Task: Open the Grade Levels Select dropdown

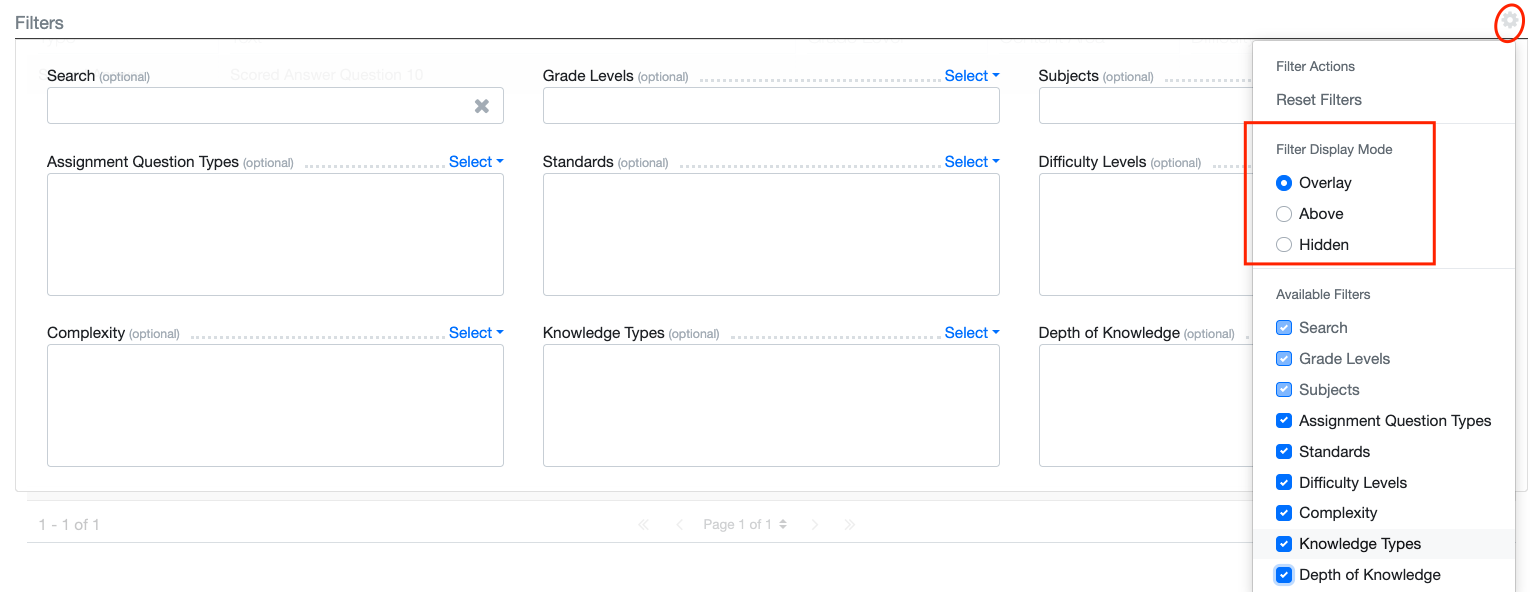Action: coord(971,76)
